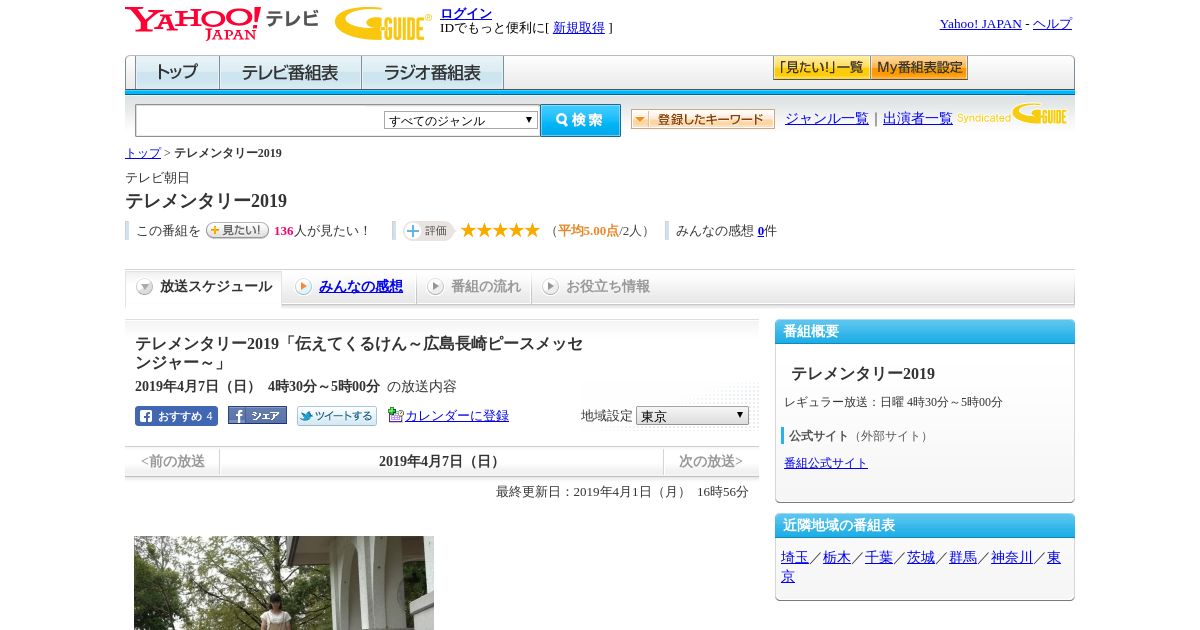Open the すべてのジャンル genre dropdown
Viewport: 1200px width, 630px height.
tap(461, 120)
